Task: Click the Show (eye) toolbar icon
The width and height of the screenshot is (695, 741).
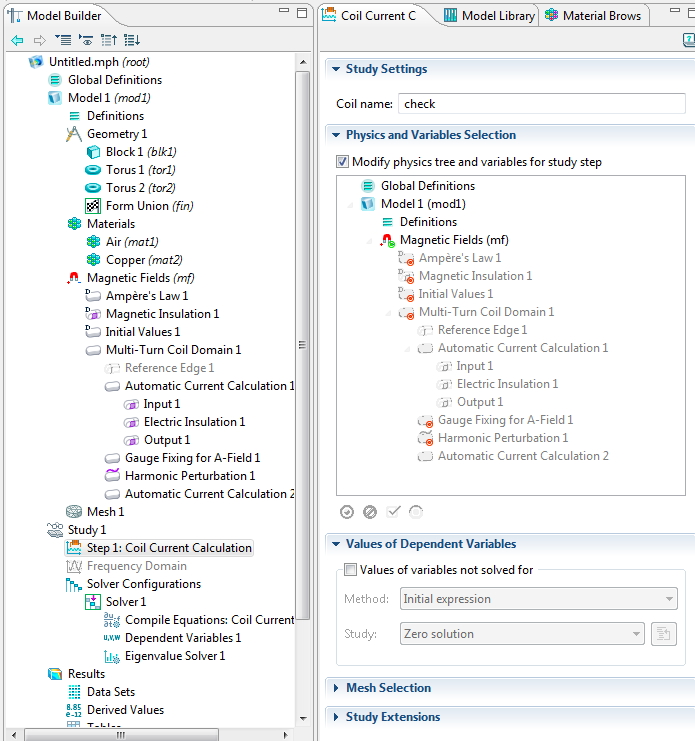Action: [86, 40]
